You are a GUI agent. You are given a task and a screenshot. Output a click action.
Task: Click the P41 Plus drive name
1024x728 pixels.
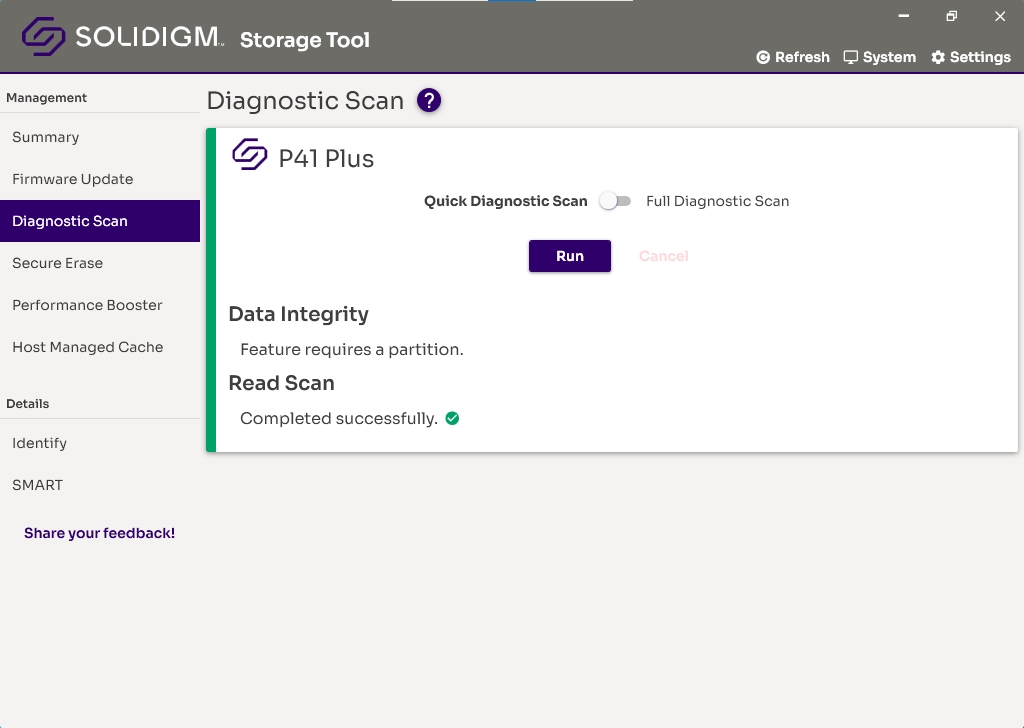[x=326, y=159]
